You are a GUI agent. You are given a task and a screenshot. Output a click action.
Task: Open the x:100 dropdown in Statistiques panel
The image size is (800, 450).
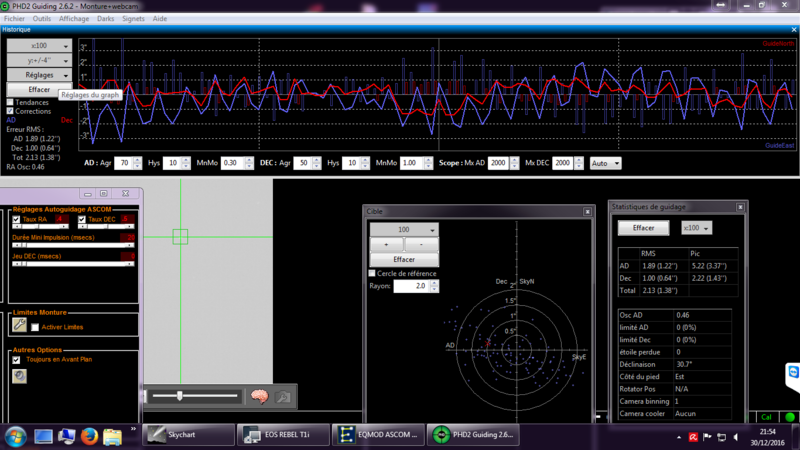696,228
